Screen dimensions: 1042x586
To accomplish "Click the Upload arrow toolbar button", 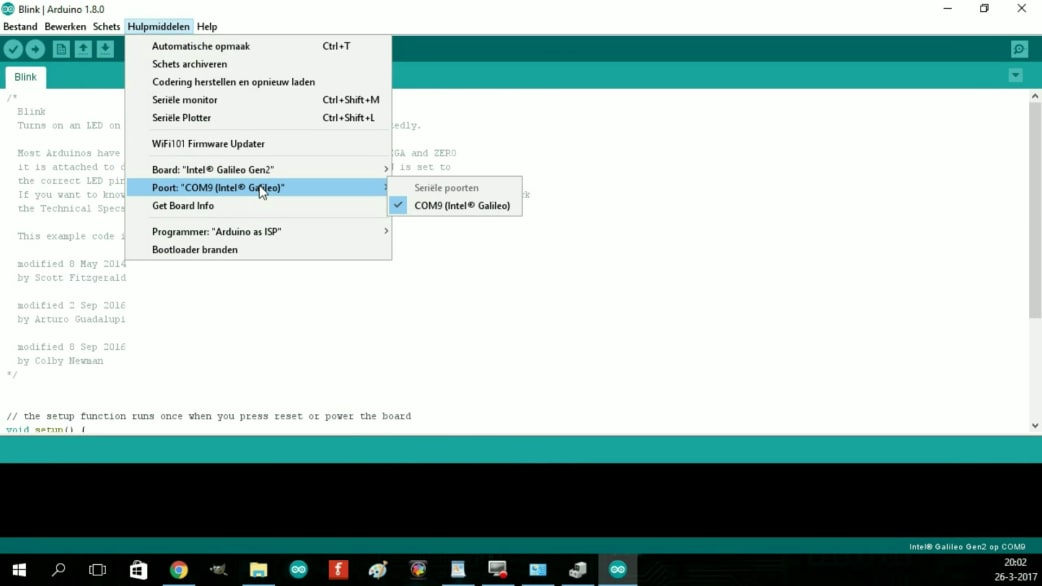I will pos(35,49).
